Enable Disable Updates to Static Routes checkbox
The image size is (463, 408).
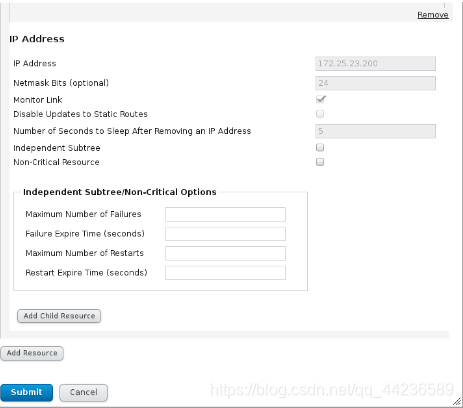(320, 114)
